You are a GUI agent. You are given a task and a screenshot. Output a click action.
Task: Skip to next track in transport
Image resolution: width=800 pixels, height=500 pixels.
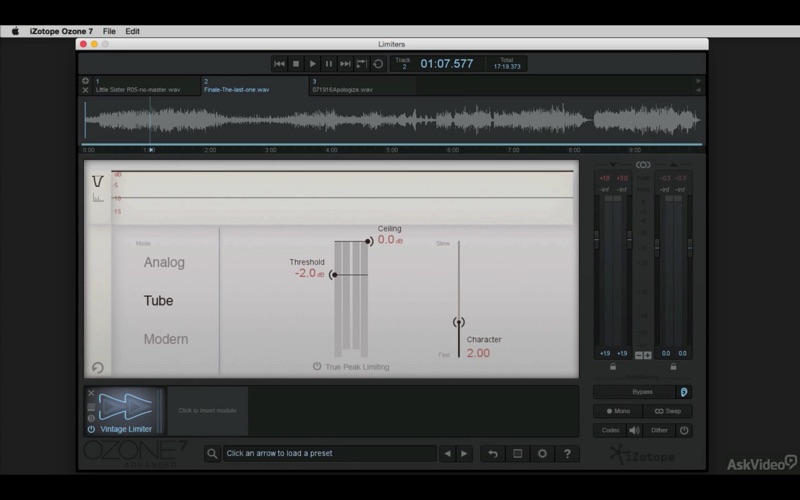[345, 64]
